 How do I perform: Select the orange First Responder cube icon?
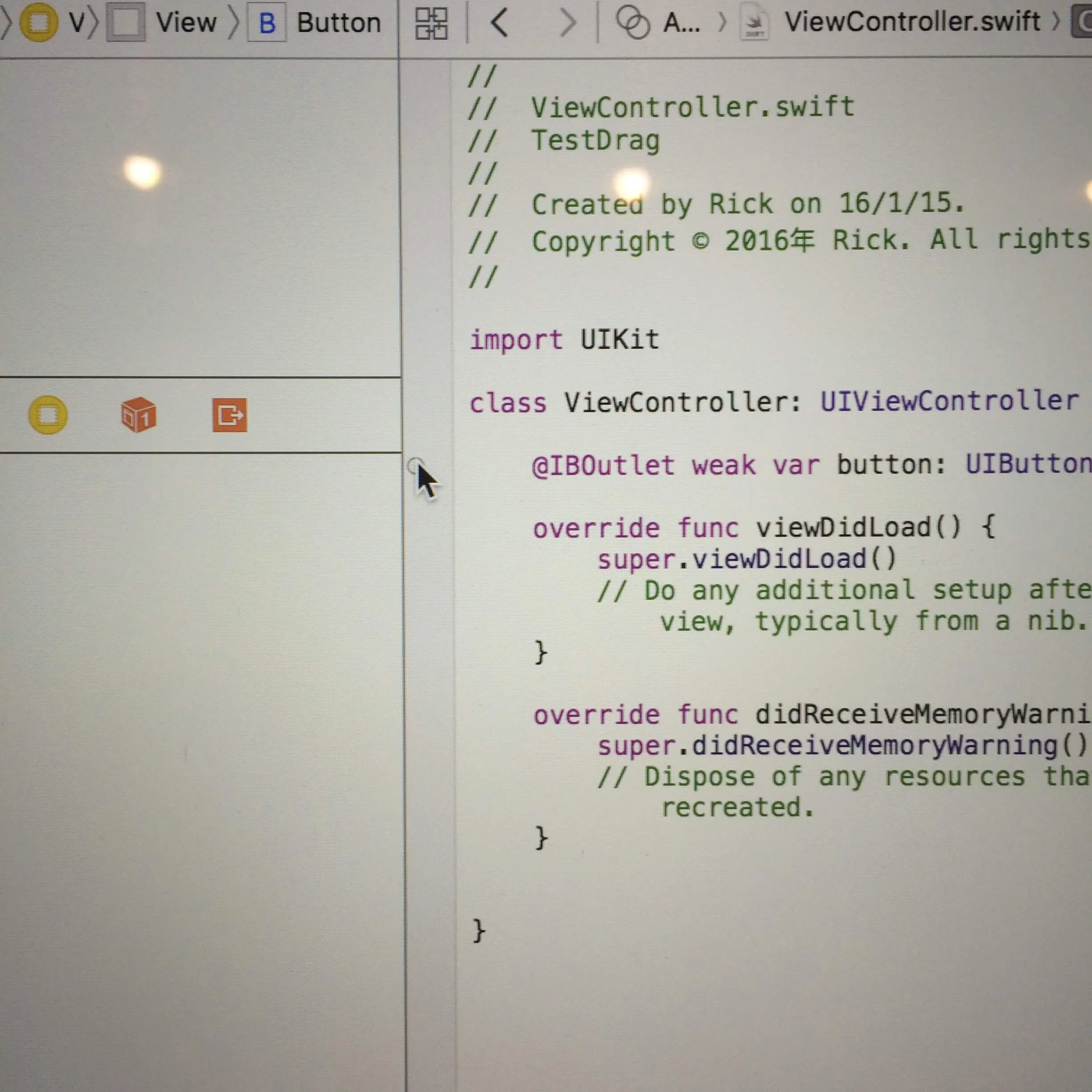click(x=138, y=415)
